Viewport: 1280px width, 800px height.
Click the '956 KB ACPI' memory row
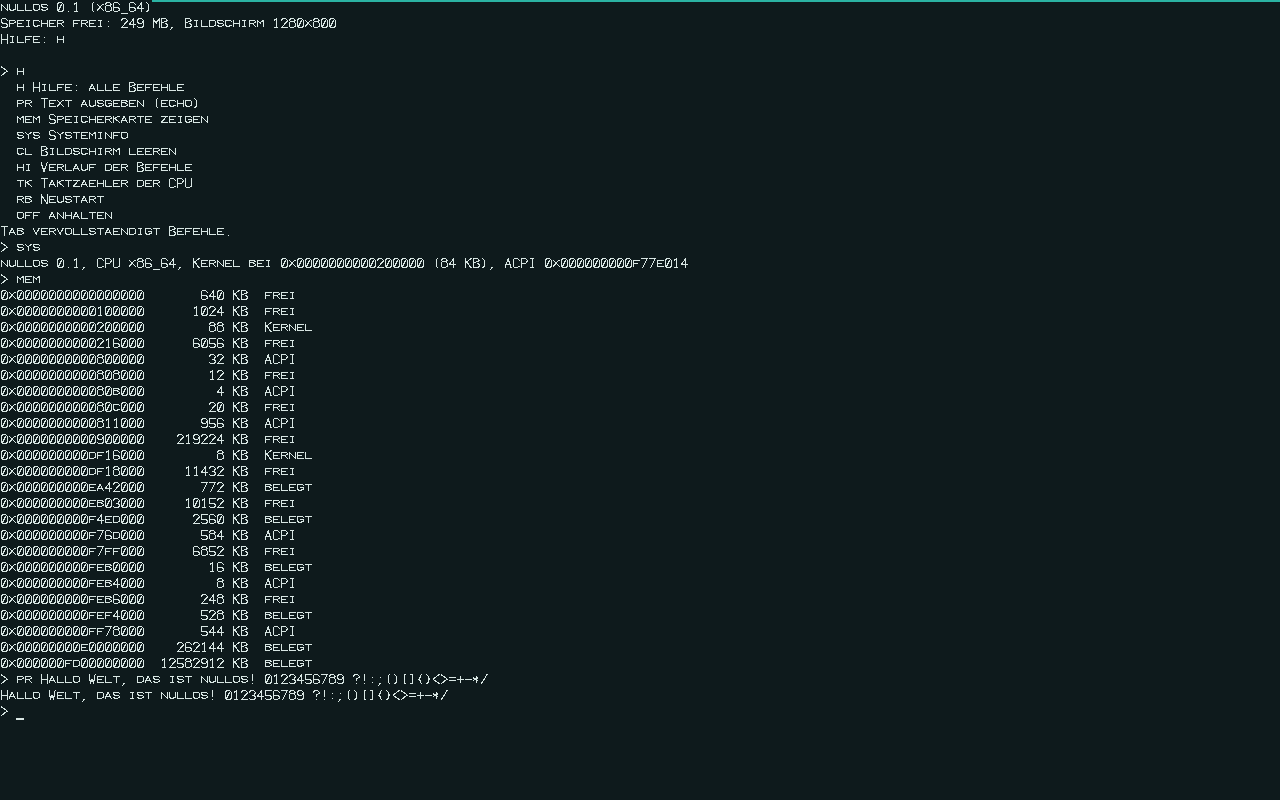pos(148,423)
